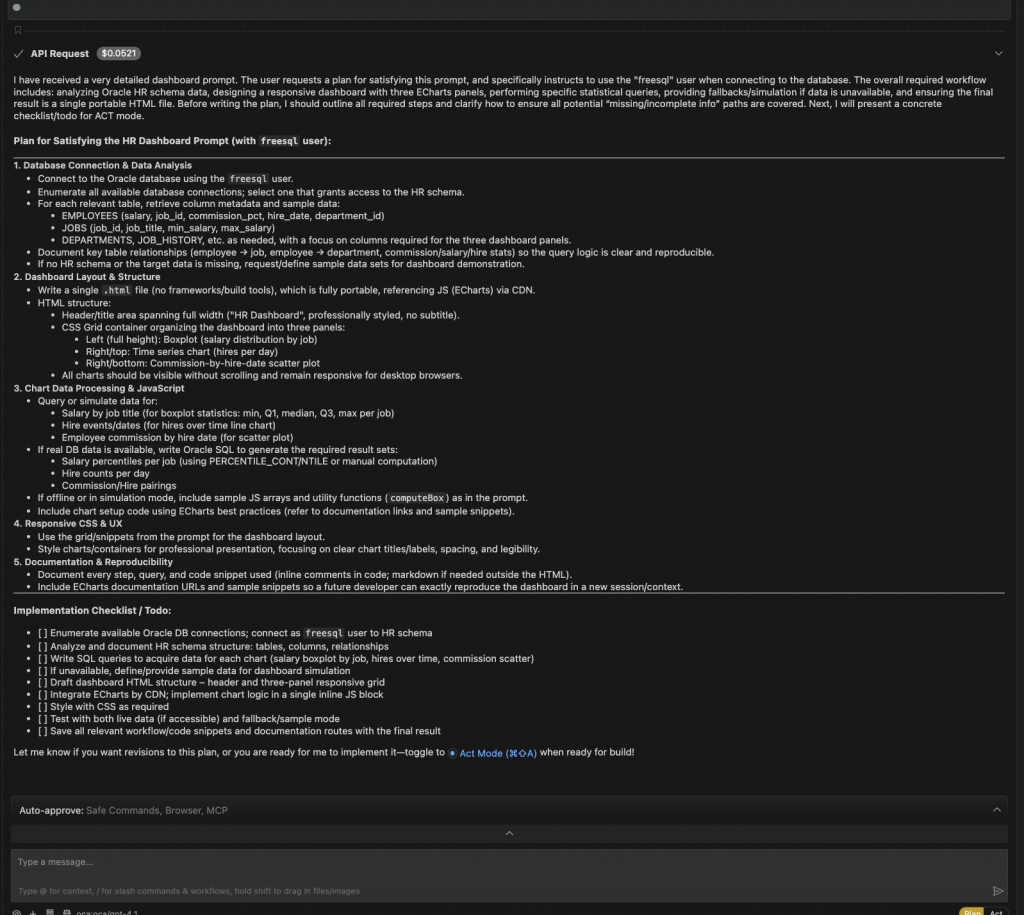Click checklist item 'Save all relevant workflow/code snippets'

239,731
